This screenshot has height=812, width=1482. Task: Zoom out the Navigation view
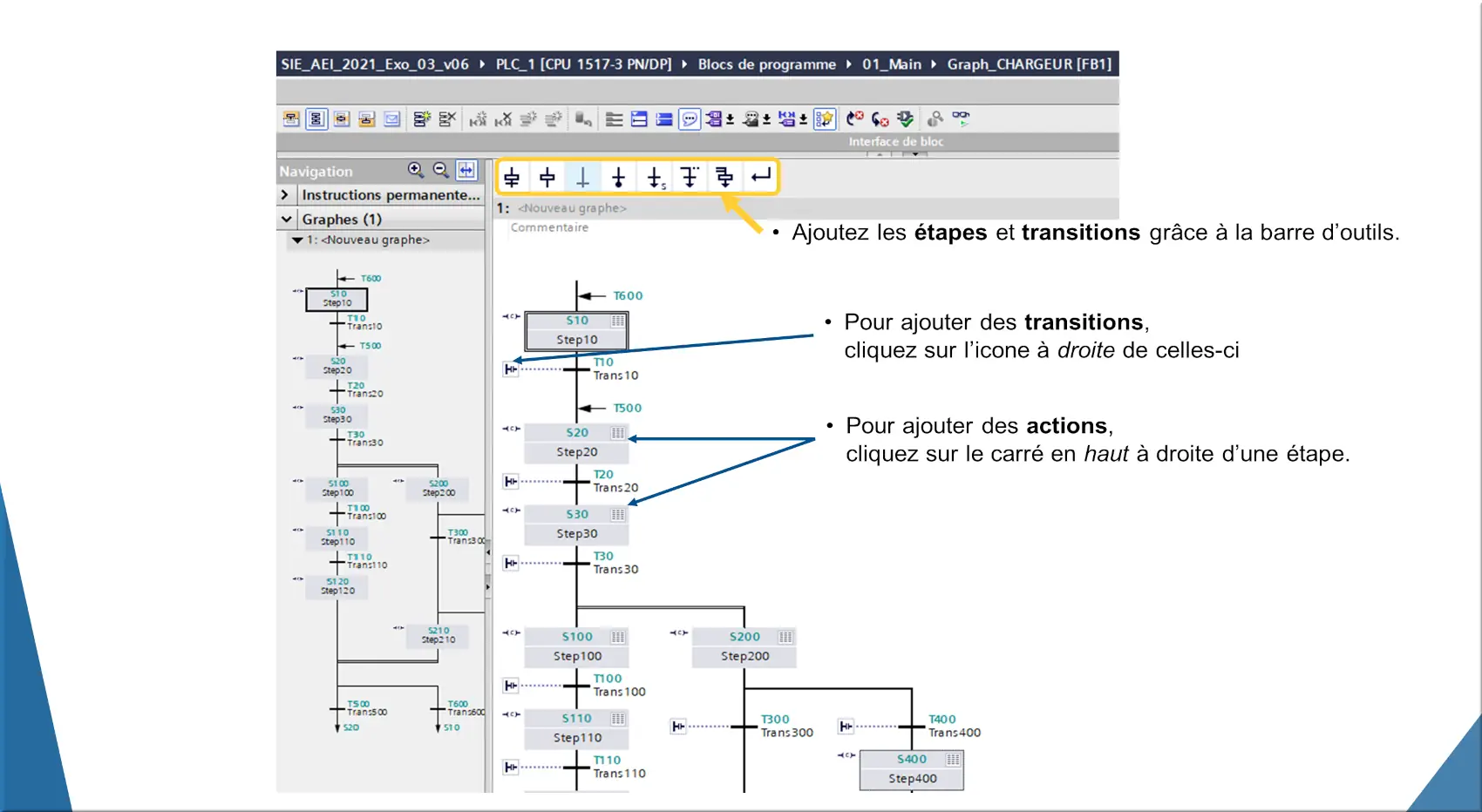(441, 170)
